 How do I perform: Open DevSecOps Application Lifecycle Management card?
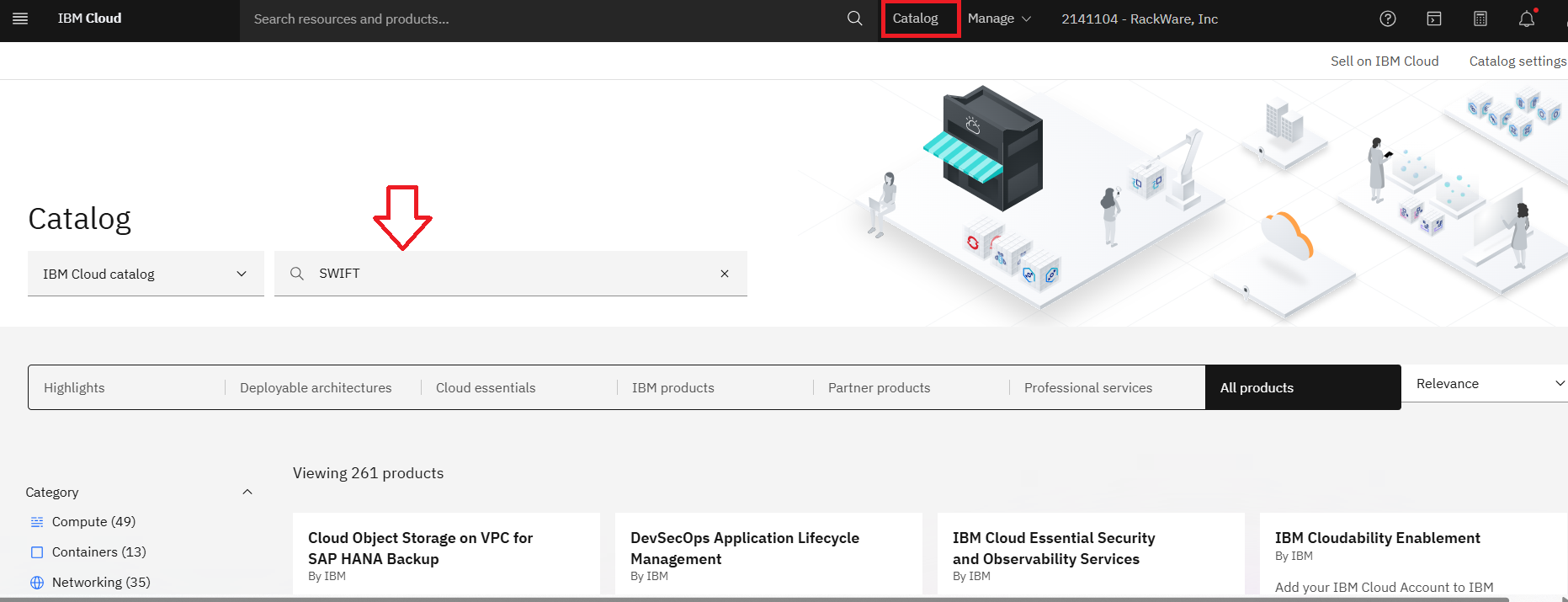click(768, 553)
